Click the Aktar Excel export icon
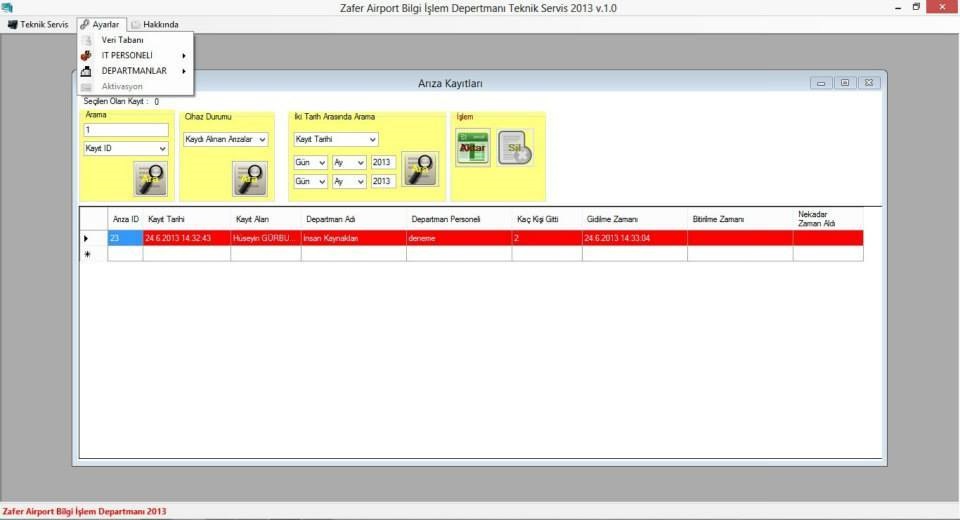The width and height of the screenshot is (960, 520). [473, 147]
